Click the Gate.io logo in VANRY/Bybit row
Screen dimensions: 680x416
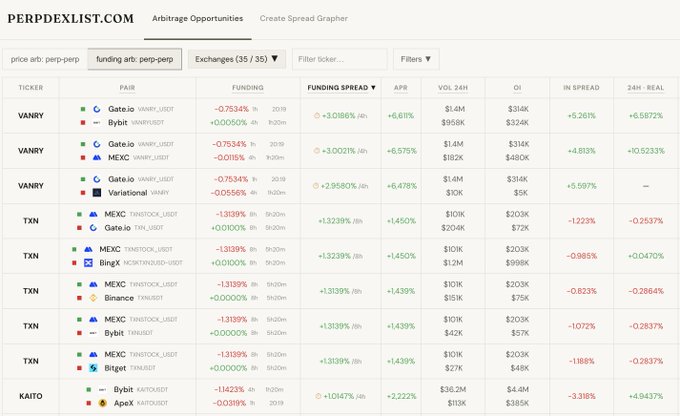[97, 109]
